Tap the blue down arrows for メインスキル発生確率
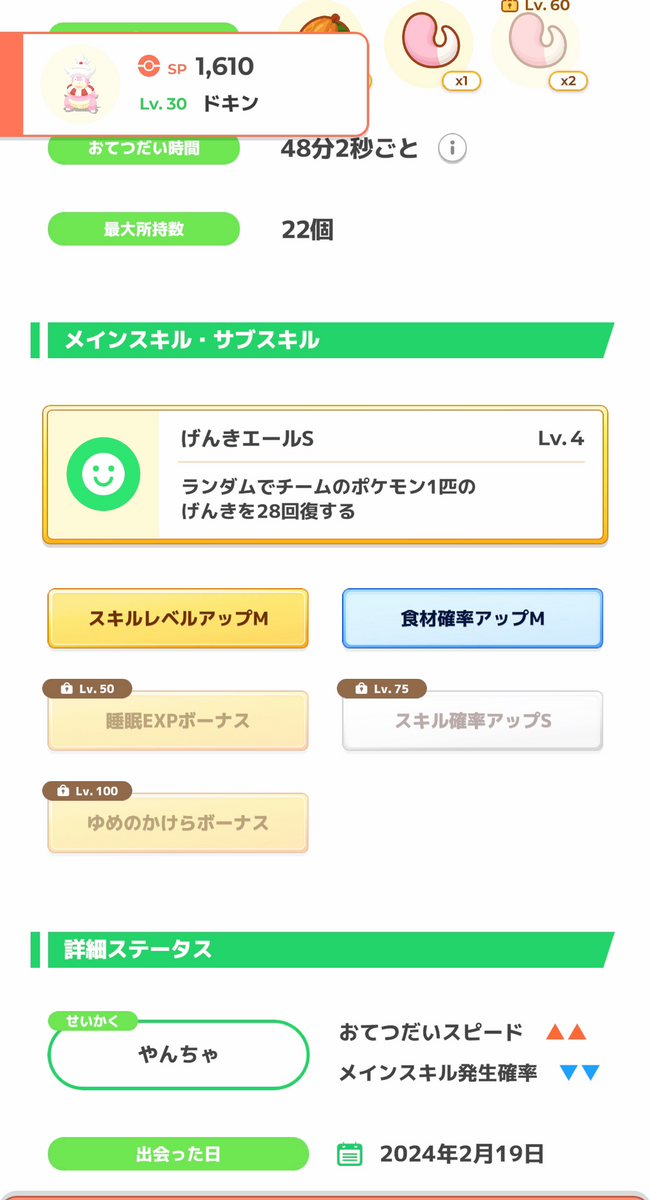Viewport: 650px width, 1200px height. [579, 1073]
